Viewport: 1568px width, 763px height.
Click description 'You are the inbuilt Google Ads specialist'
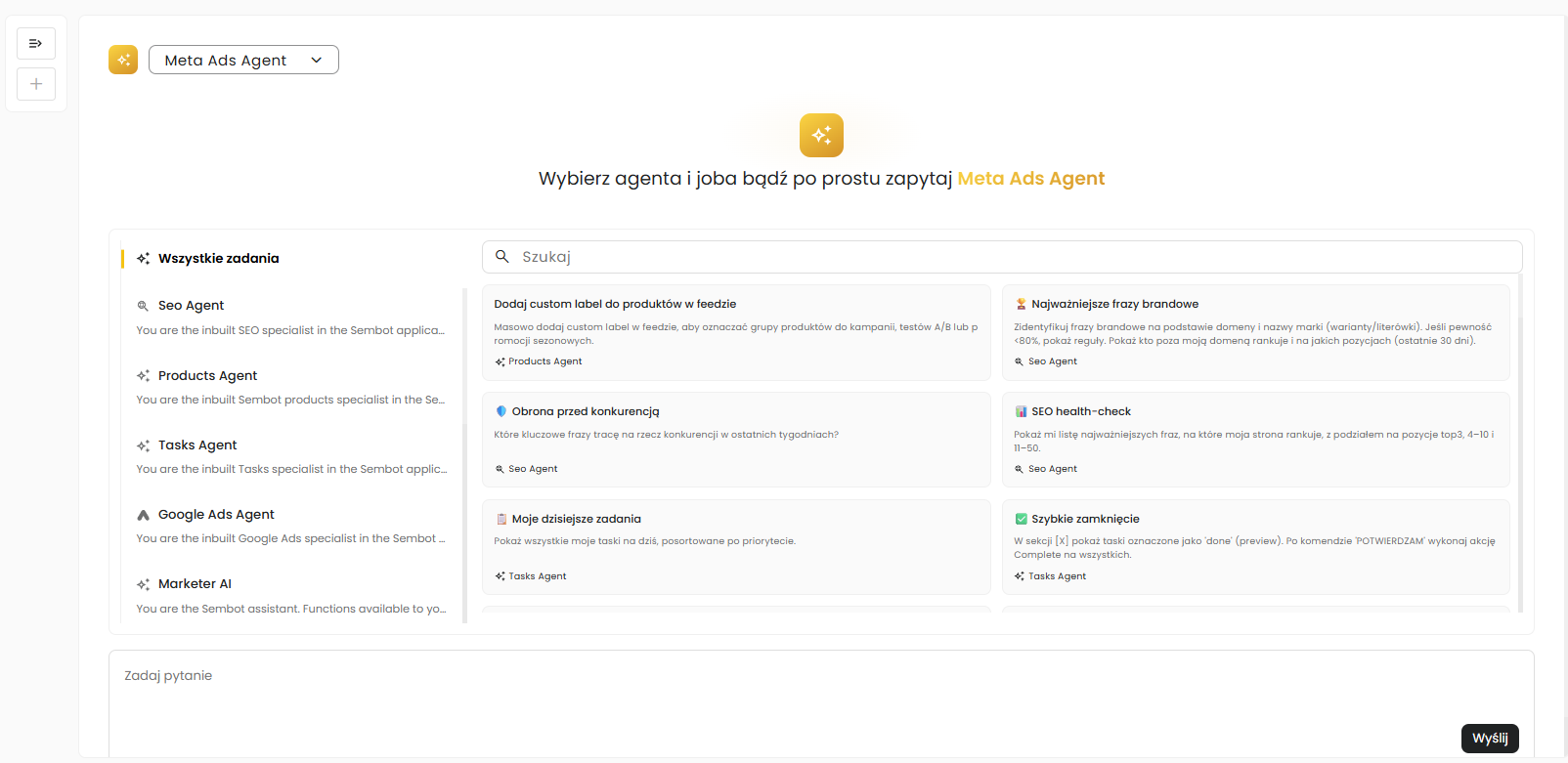[x=290, y=538]
